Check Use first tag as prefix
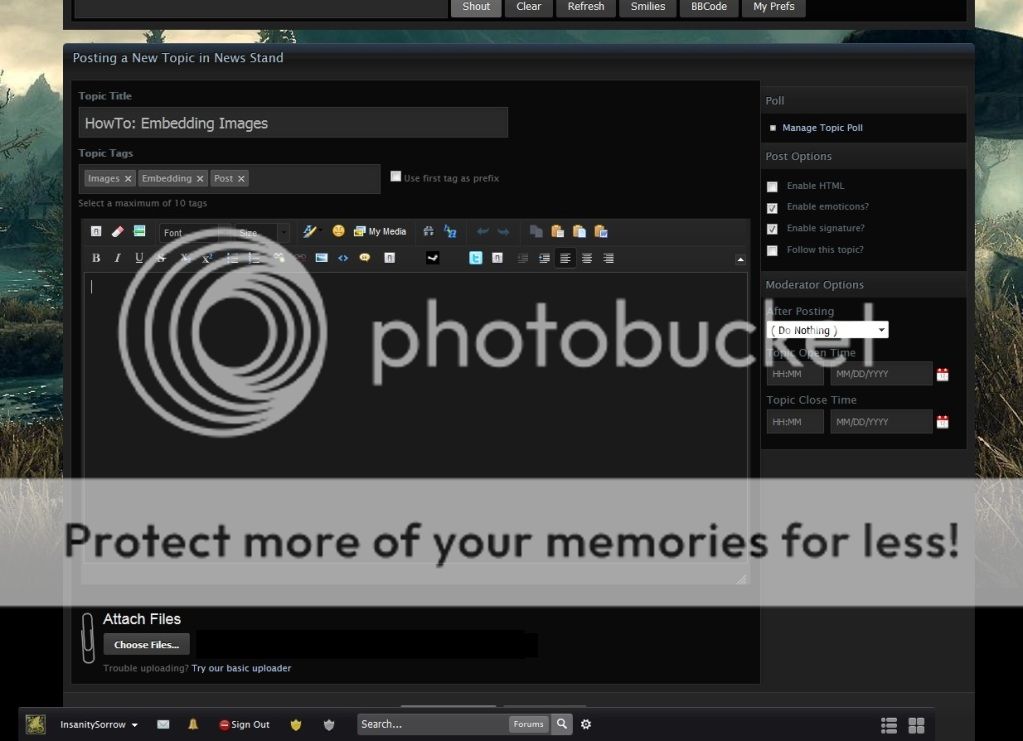 395,176
